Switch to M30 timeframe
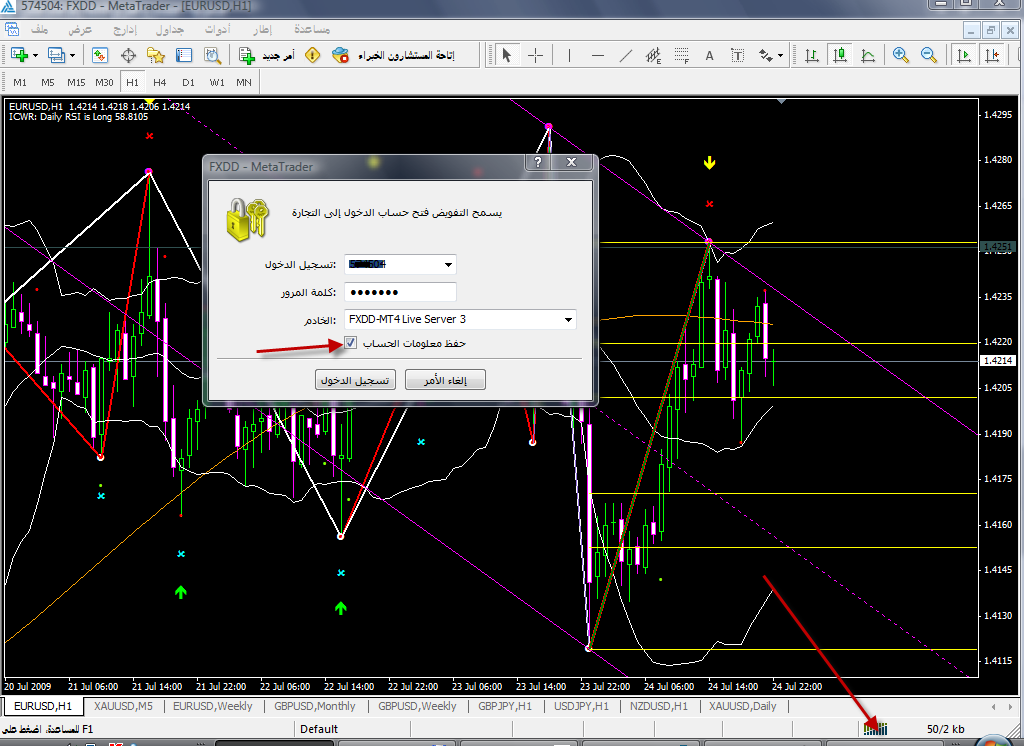Viewport: 1024px width, 746px height. click(x=104, y=82)
